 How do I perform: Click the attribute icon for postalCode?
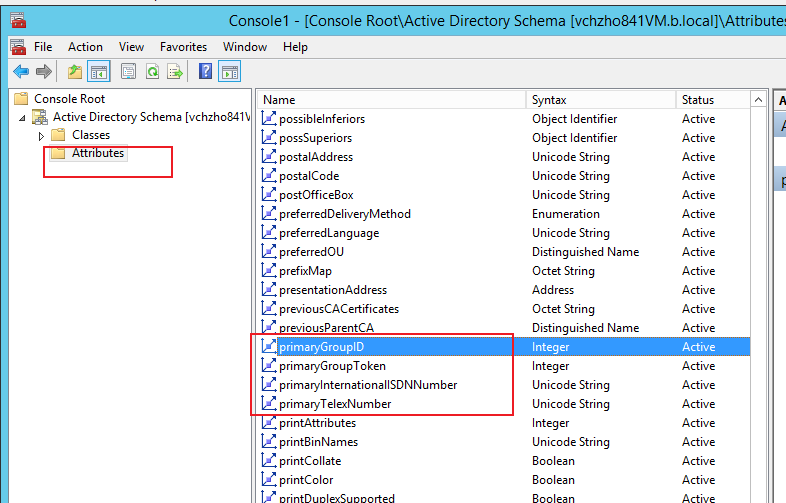269,176
